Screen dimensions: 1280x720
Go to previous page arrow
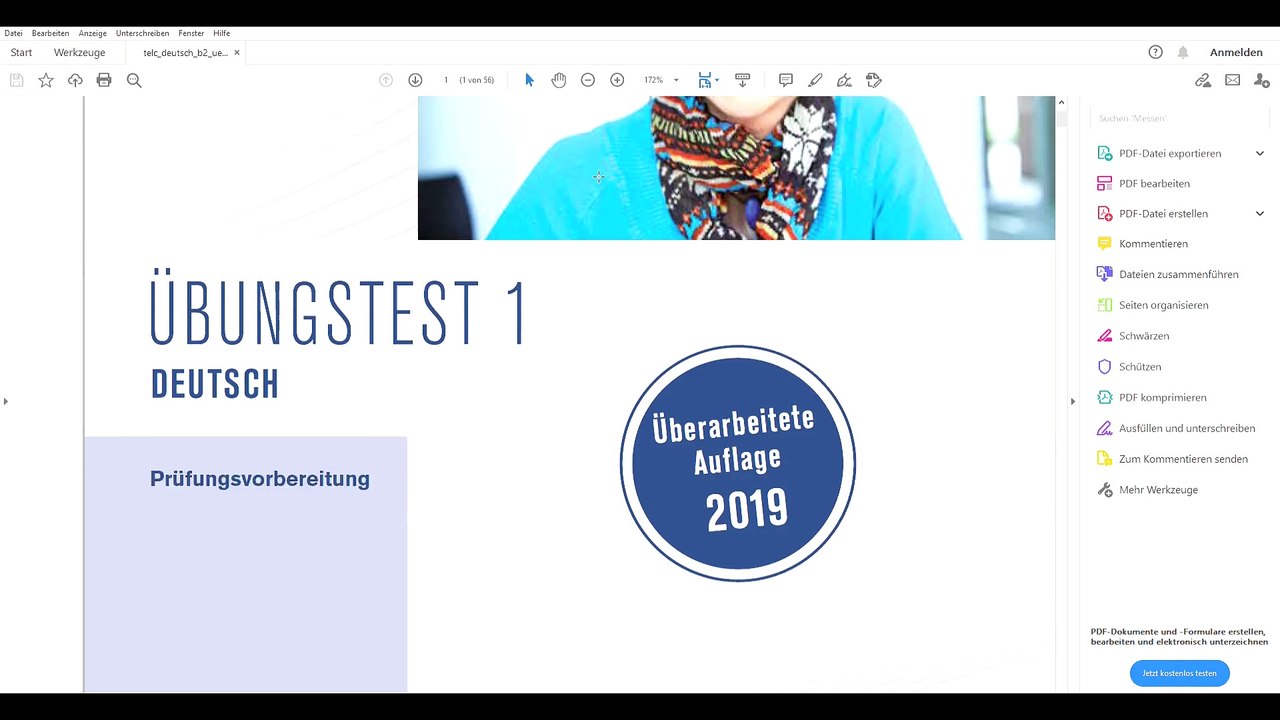coord(386,80)
